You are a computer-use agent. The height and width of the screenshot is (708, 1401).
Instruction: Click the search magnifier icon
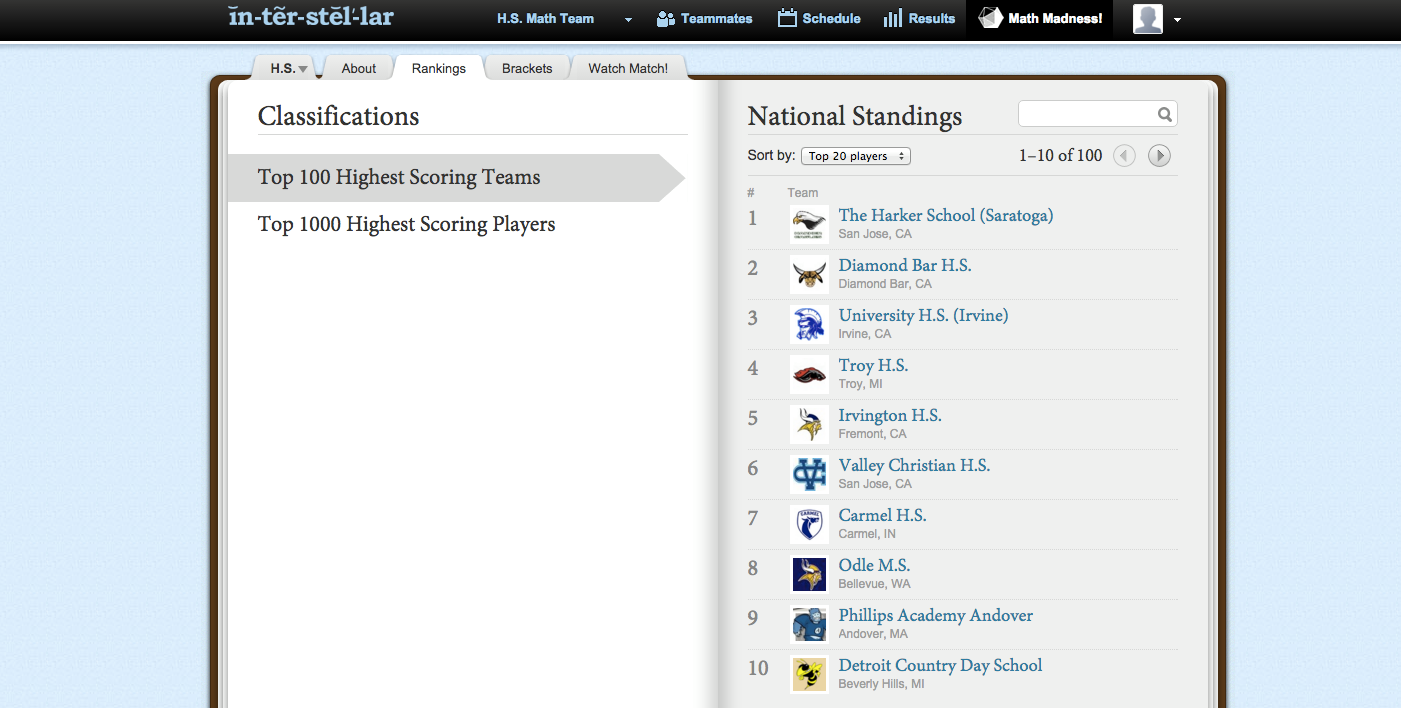click(x=1165, y=114)
